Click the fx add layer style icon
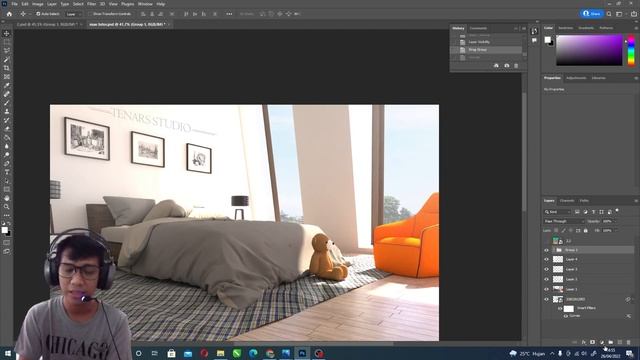This screenshot has height=360, width=640. point(584,342)
